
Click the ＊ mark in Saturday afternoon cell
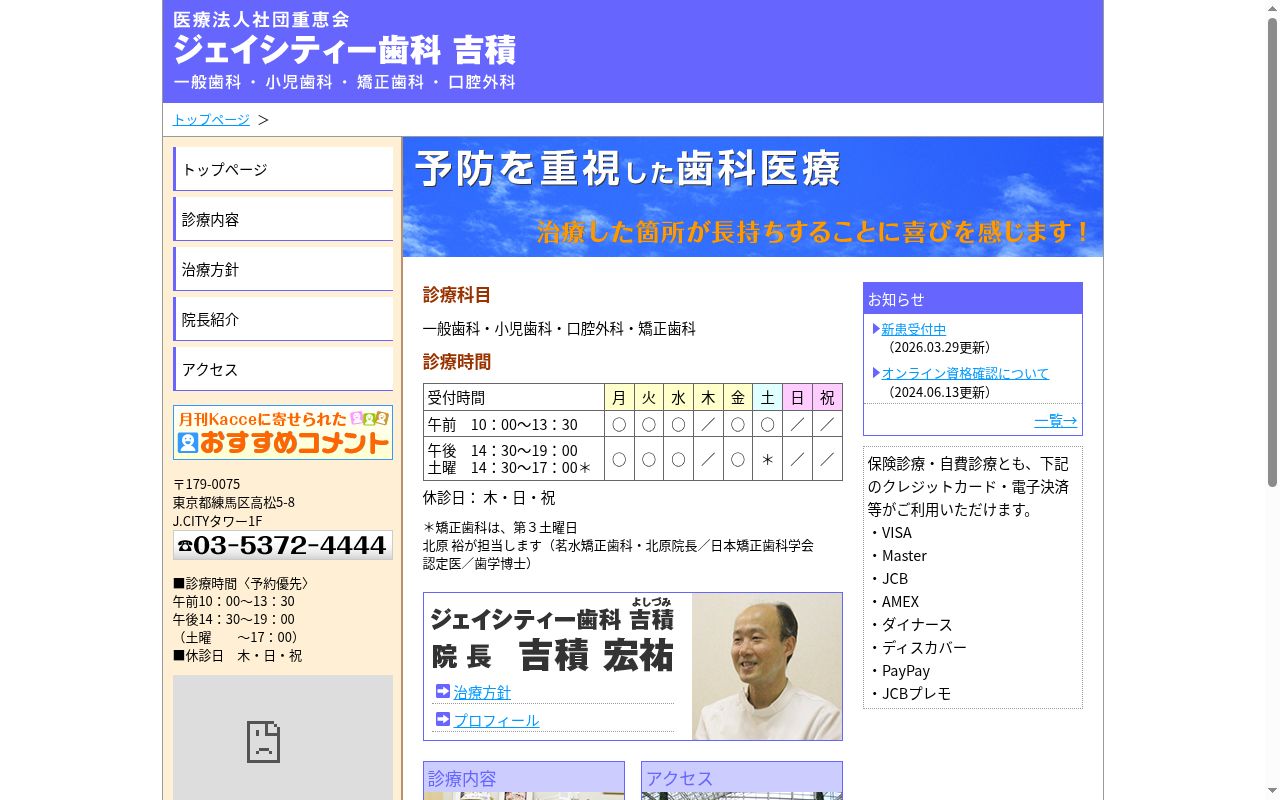click(767, 459)
